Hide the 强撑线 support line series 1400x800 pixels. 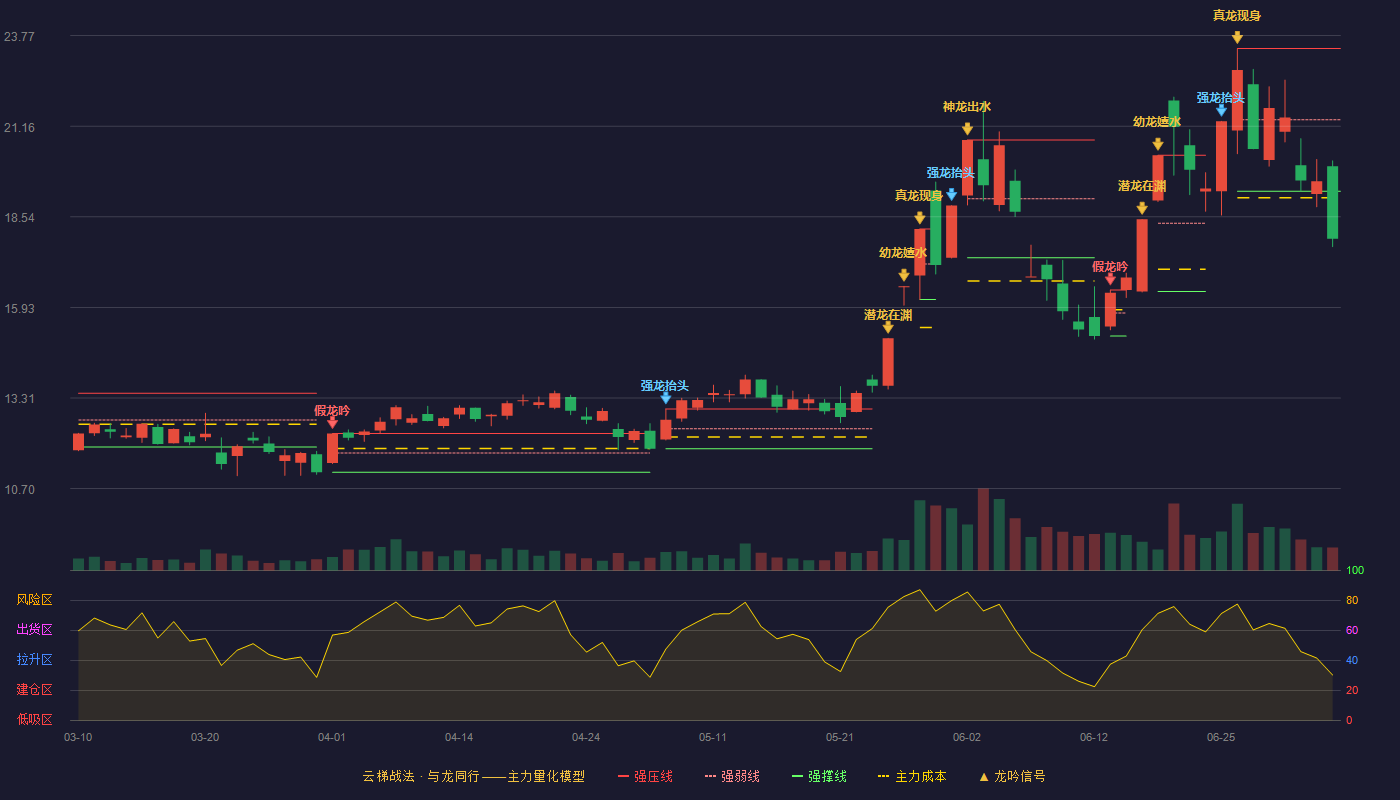[x=819, y=776]
